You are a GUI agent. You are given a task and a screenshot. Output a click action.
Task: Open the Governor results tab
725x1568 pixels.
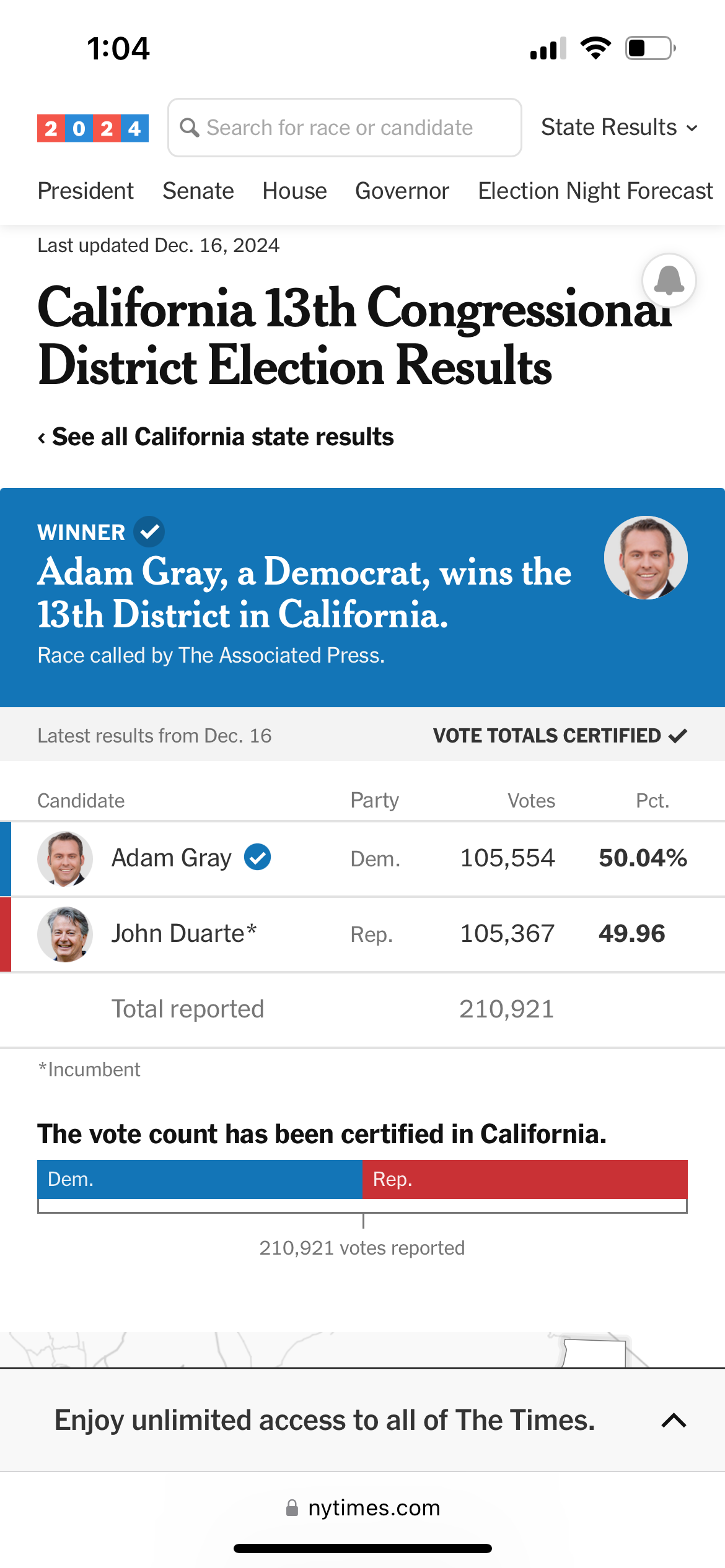pos(402,191)
